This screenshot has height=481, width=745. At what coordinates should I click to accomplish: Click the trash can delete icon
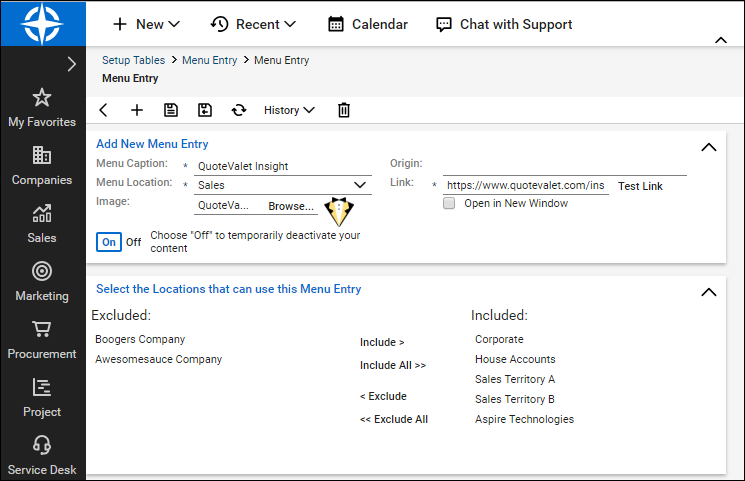tap(344, 110)
